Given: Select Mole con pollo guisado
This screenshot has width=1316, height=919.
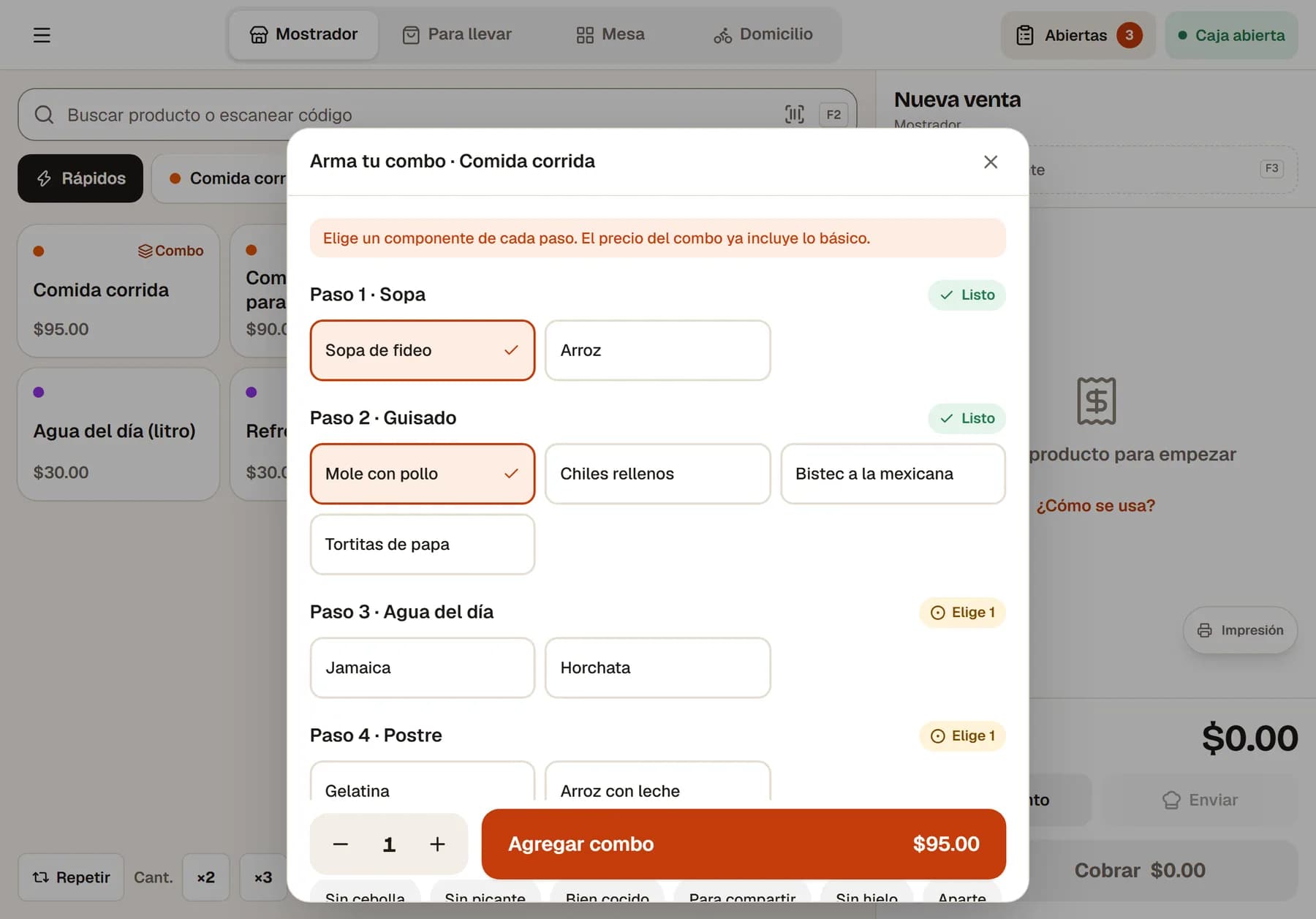Looking at the screenshot, I should coord(423,474).
